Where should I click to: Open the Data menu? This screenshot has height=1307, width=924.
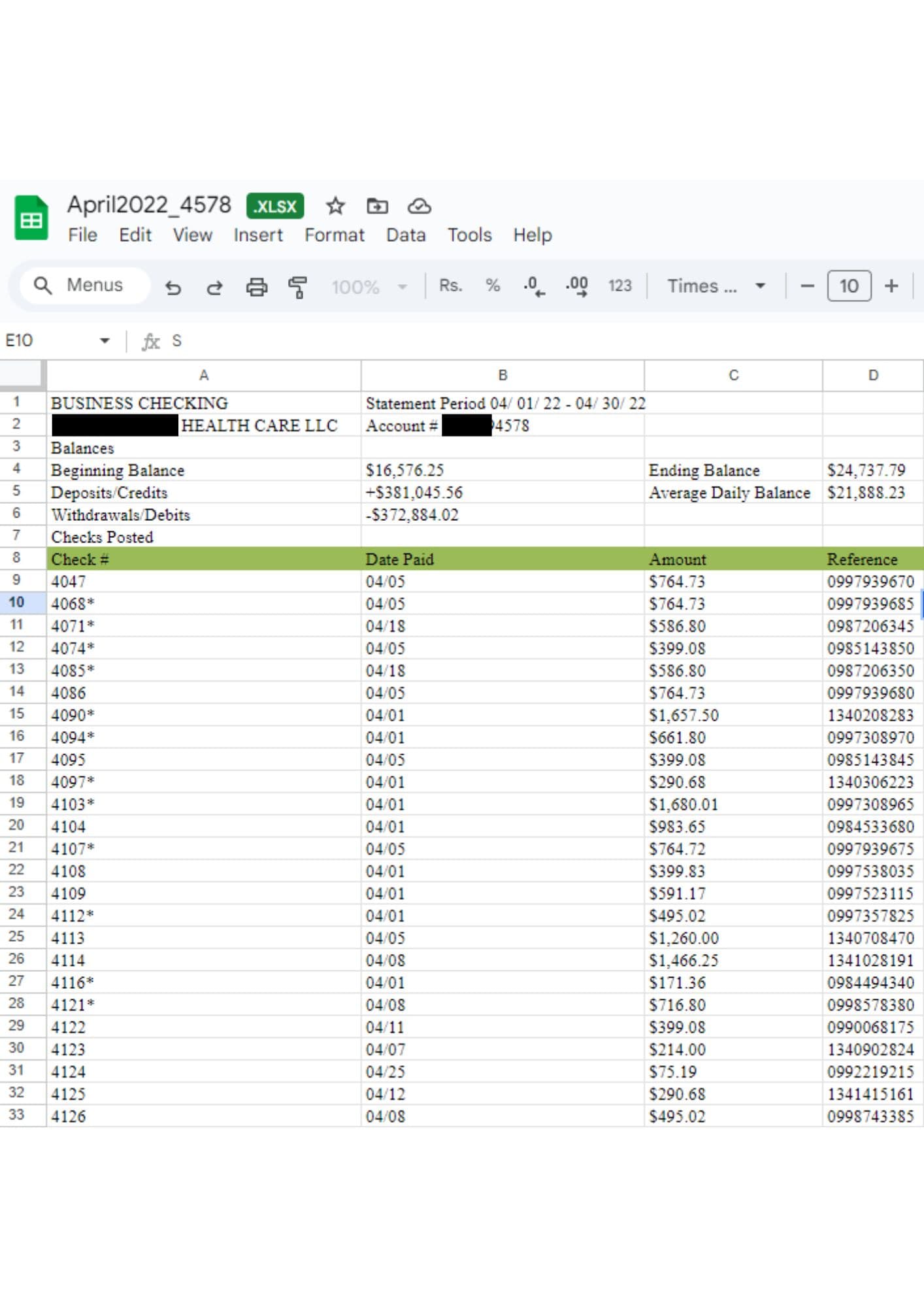pos(405,235)
